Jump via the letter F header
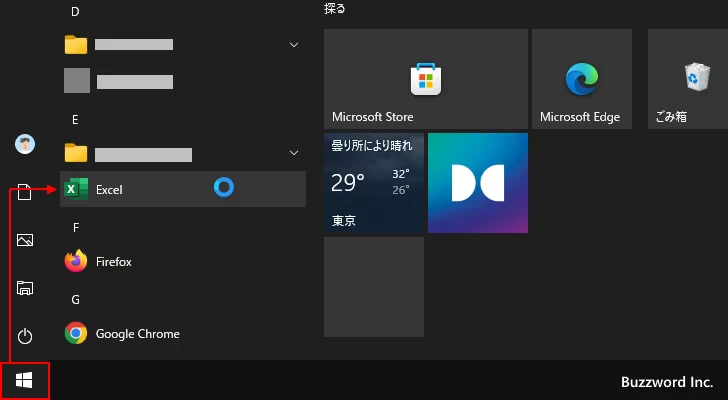 76,227
